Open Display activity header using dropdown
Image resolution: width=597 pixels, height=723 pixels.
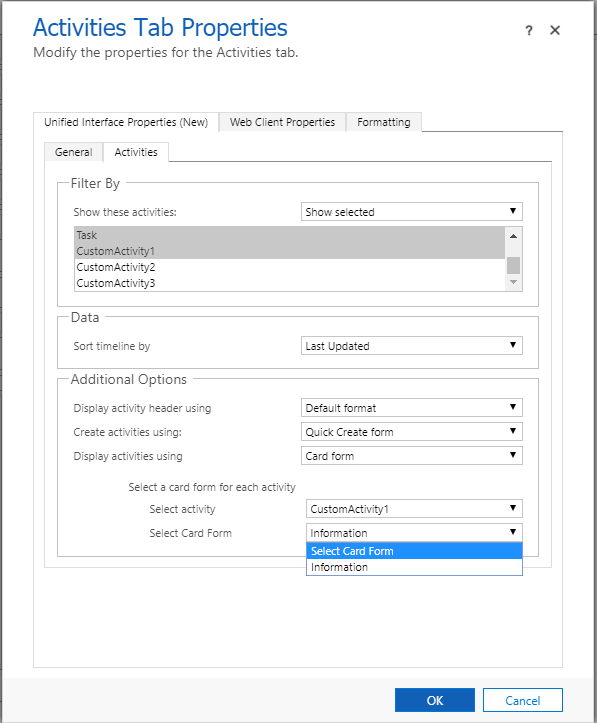[412, 408]
